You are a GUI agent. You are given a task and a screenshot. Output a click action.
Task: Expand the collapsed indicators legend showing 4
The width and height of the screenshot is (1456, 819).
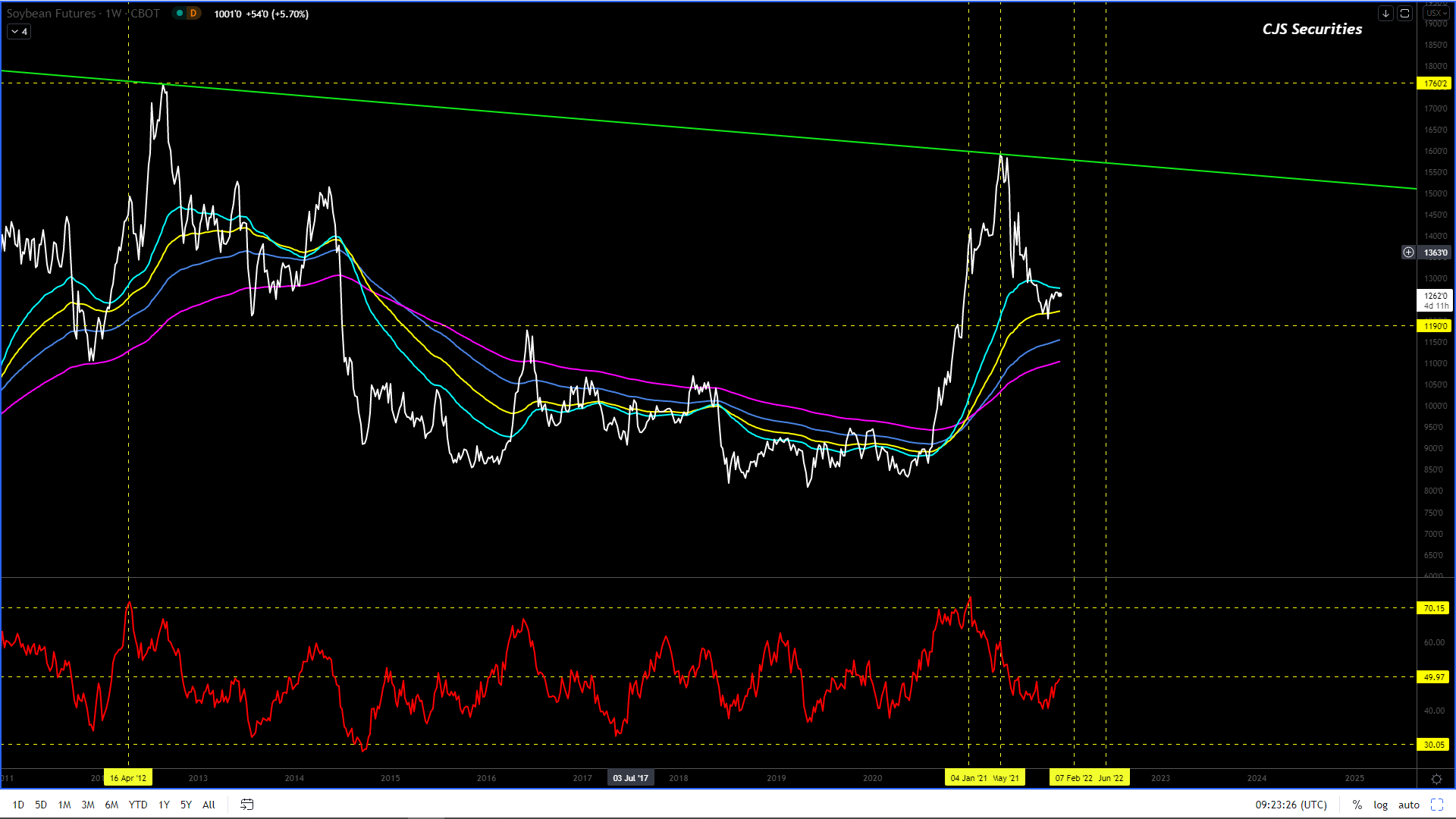[19, 32]
